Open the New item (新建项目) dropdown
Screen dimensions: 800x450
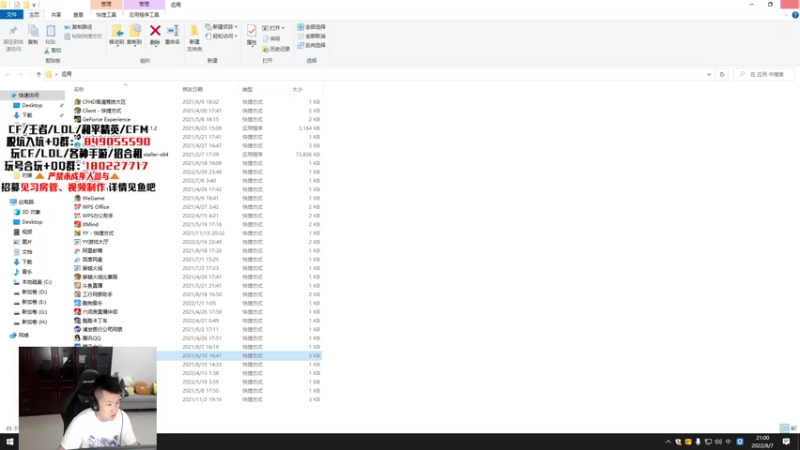(x=221, y=27)
